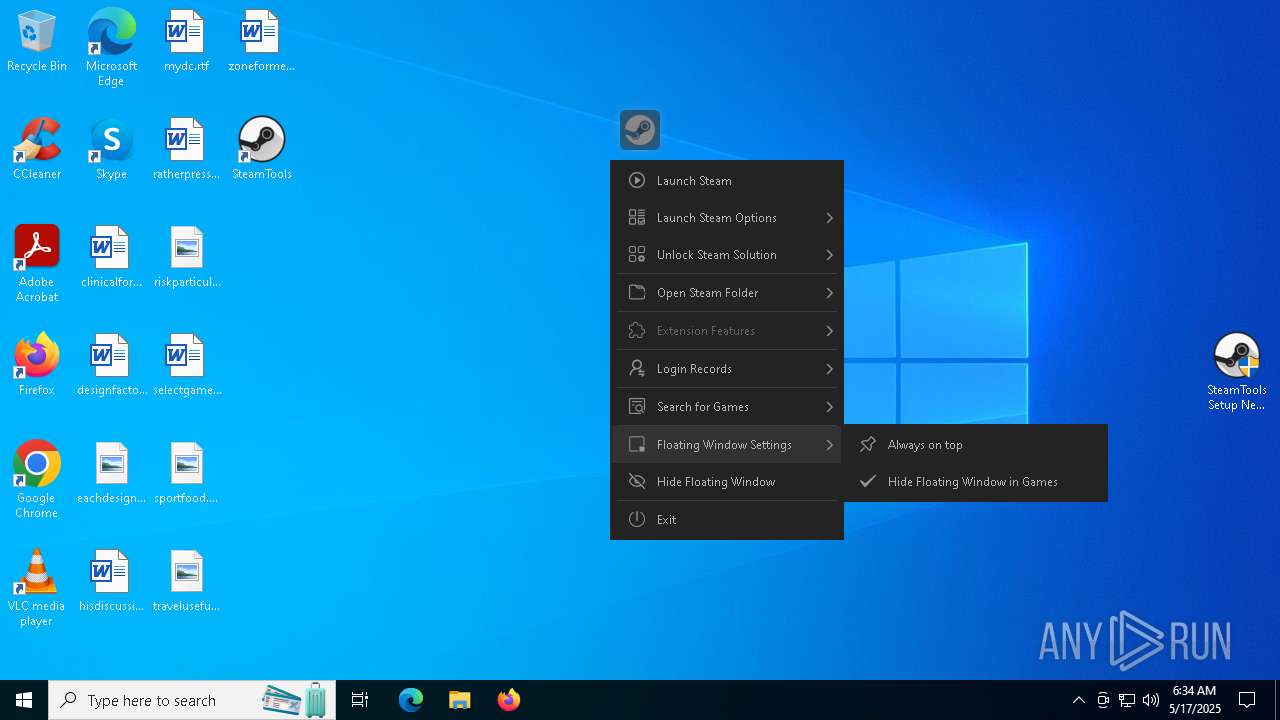The image size is (1280, 720).
Task: Open Skype desktop shortcut
Action: coord(111,149)
